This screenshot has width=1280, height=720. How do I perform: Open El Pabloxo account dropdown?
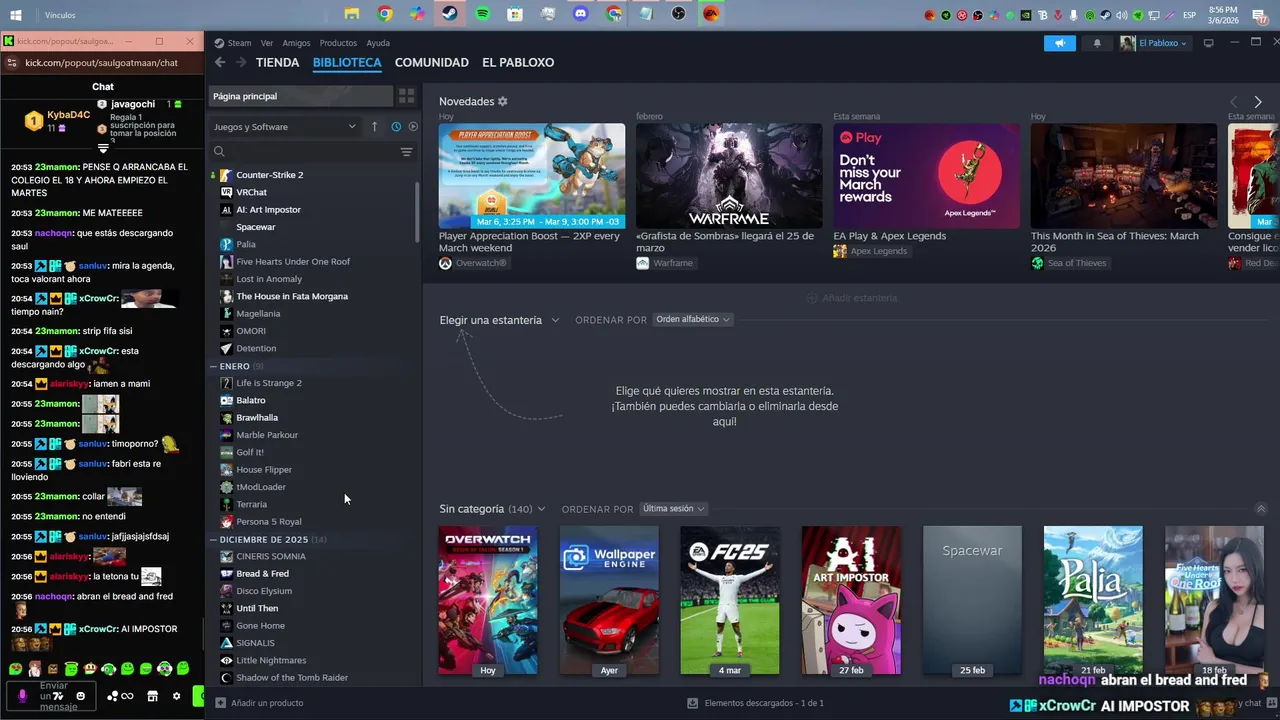click(x=1154, y=43)
